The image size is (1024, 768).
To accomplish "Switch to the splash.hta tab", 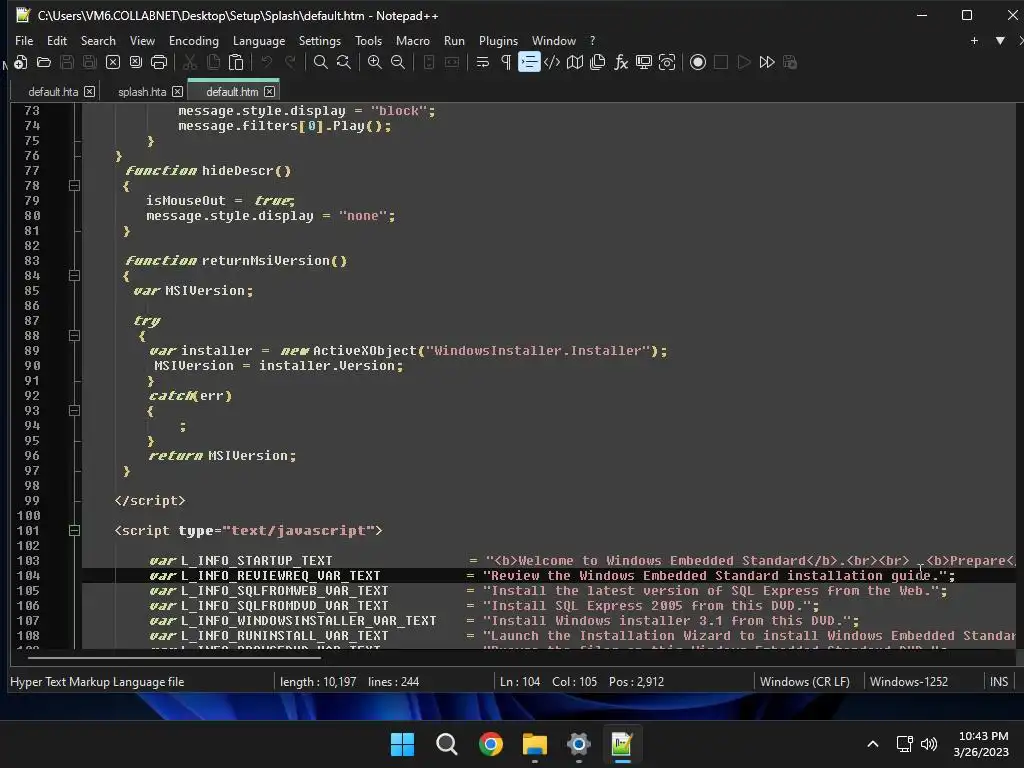I will 142,92.
